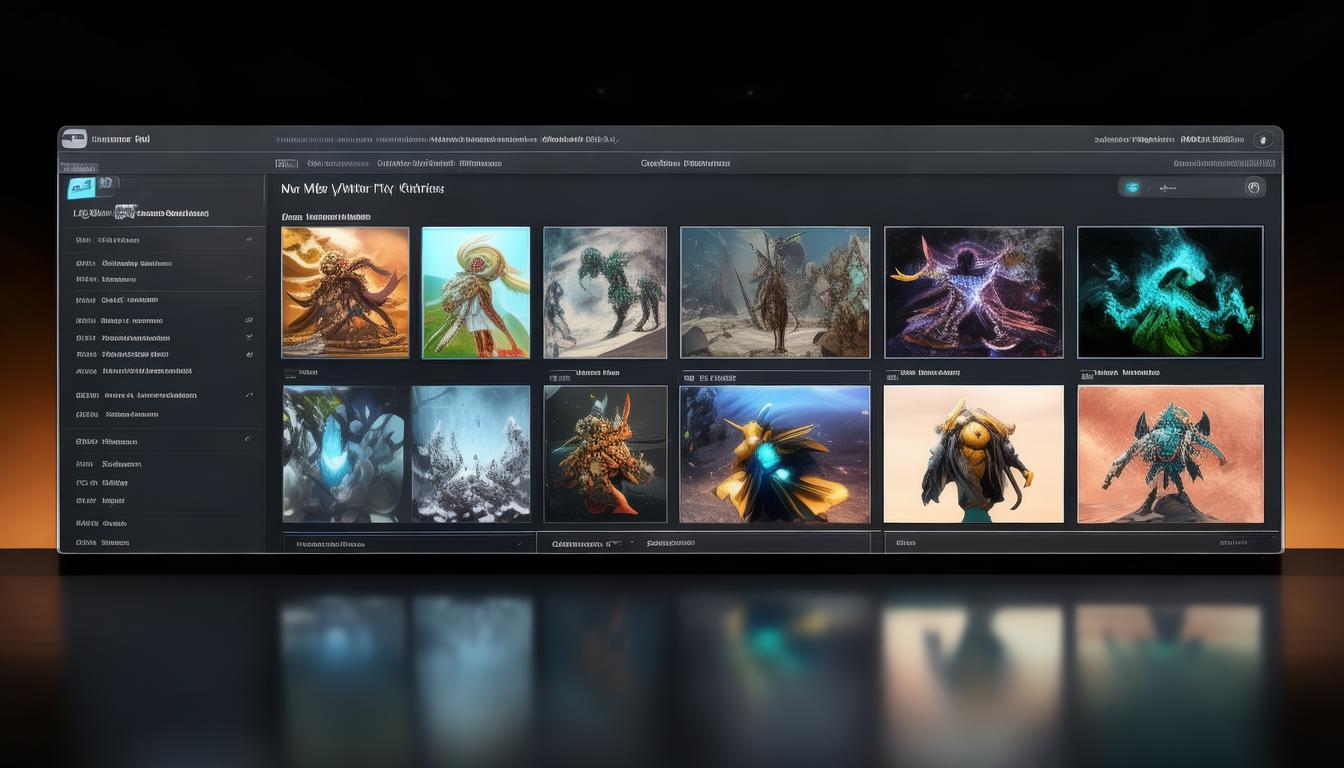Select the cyan highlighted icon in the sidebar header

[81, 187]
